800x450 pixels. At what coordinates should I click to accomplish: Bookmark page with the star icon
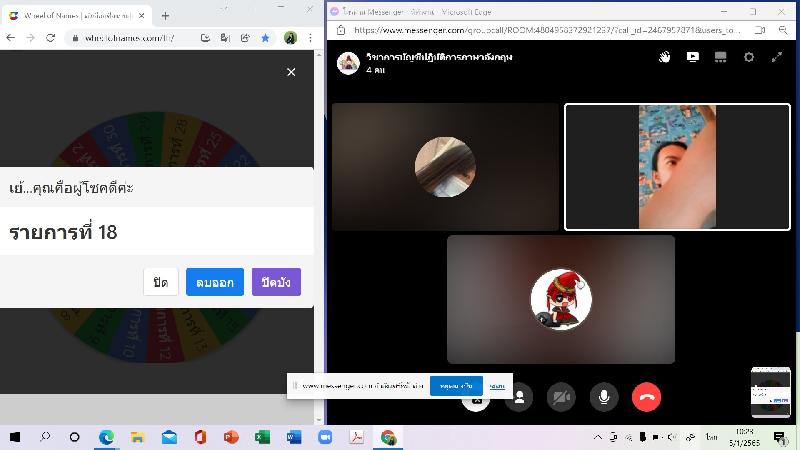click(x=265, y=37)
